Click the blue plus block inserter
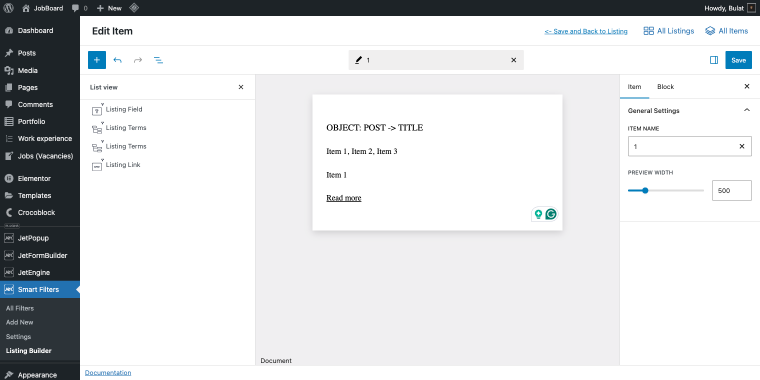760x380 pixels. tap(97, 60)
